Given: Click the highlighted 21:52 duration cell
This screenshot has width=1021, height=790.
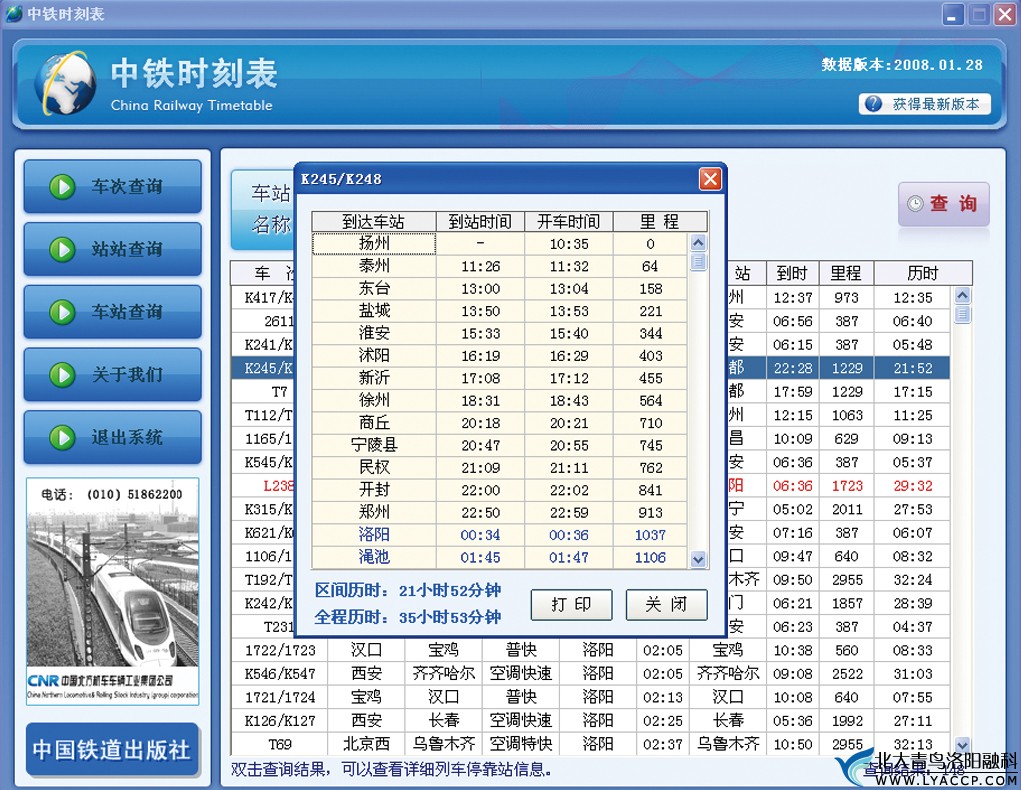Looking at the screenshot, I should click(x=912, y=368).
